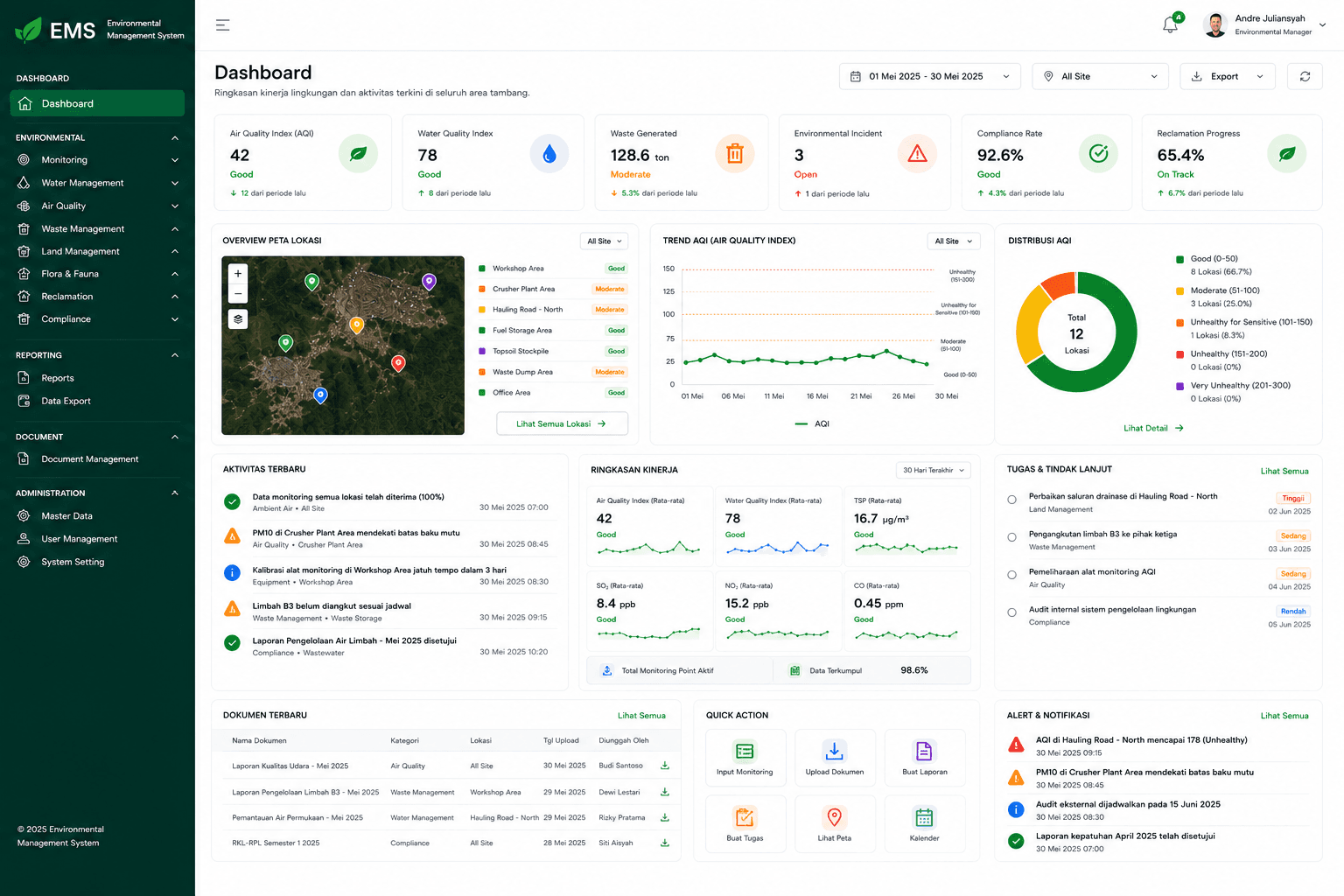Click the Upload Dokumen quick action

835,758
